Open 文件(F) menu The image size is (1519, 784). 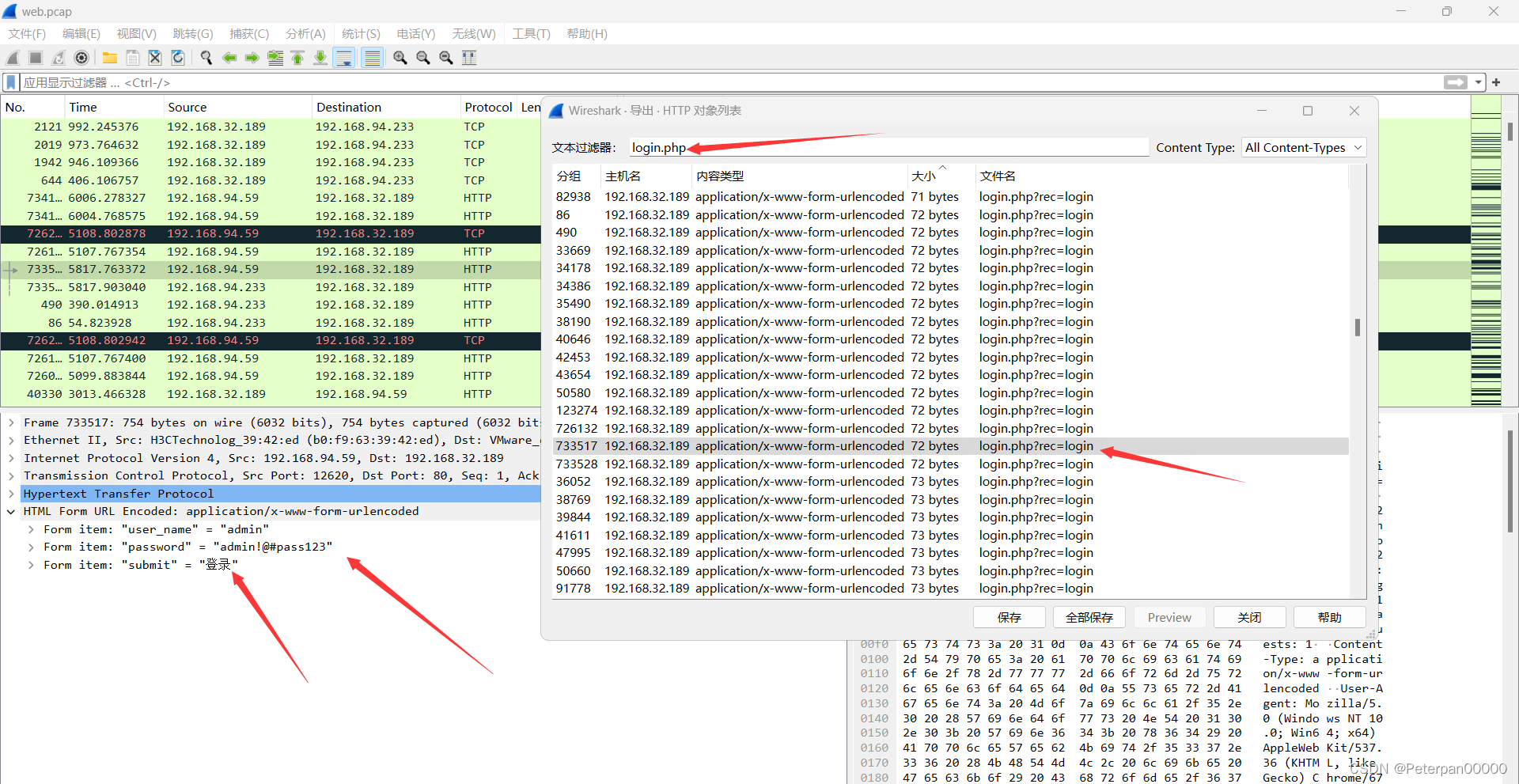click(27, 34)
